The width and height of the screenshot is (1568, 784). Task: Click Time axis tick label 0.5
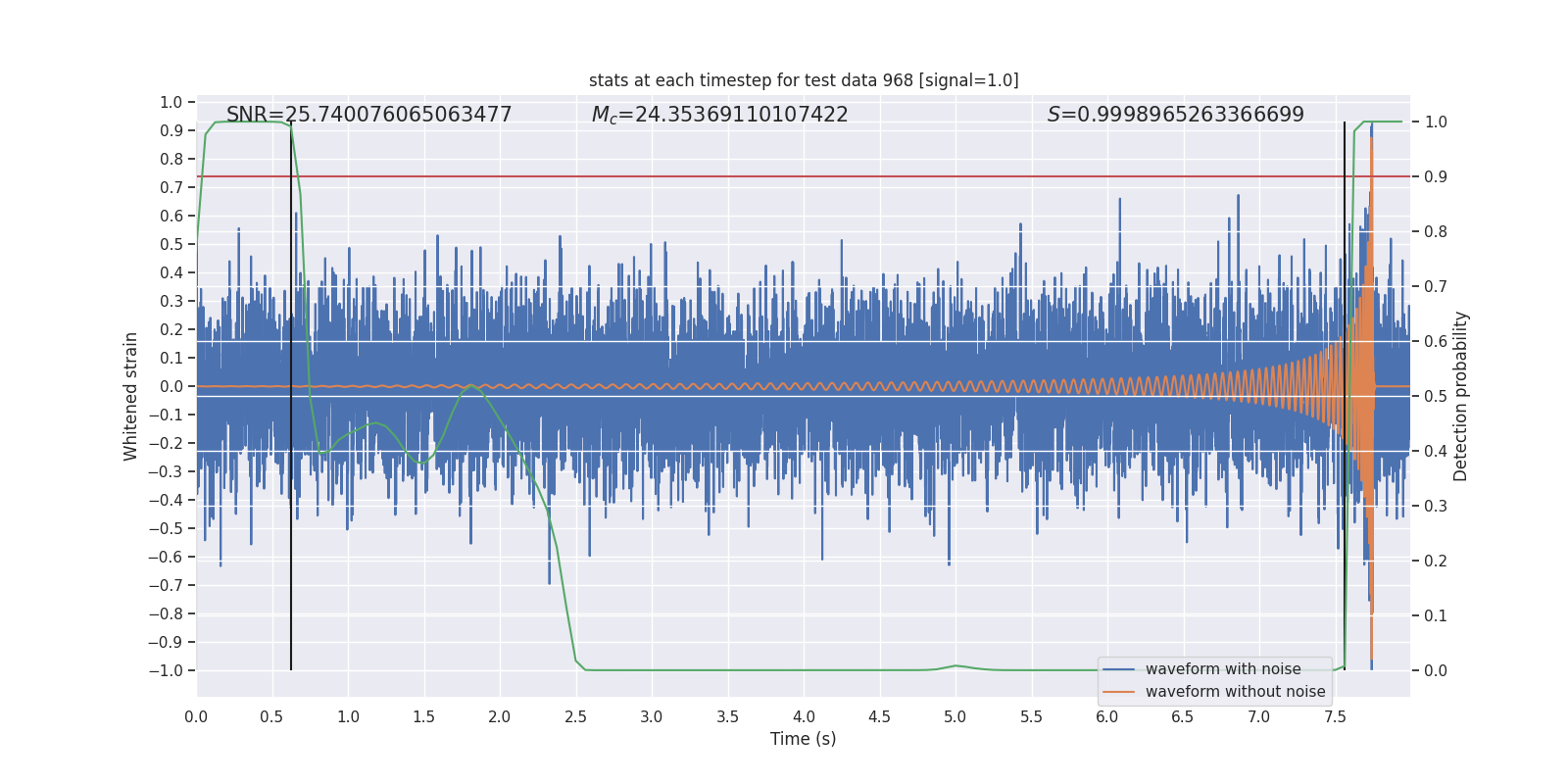click(272, 716)
